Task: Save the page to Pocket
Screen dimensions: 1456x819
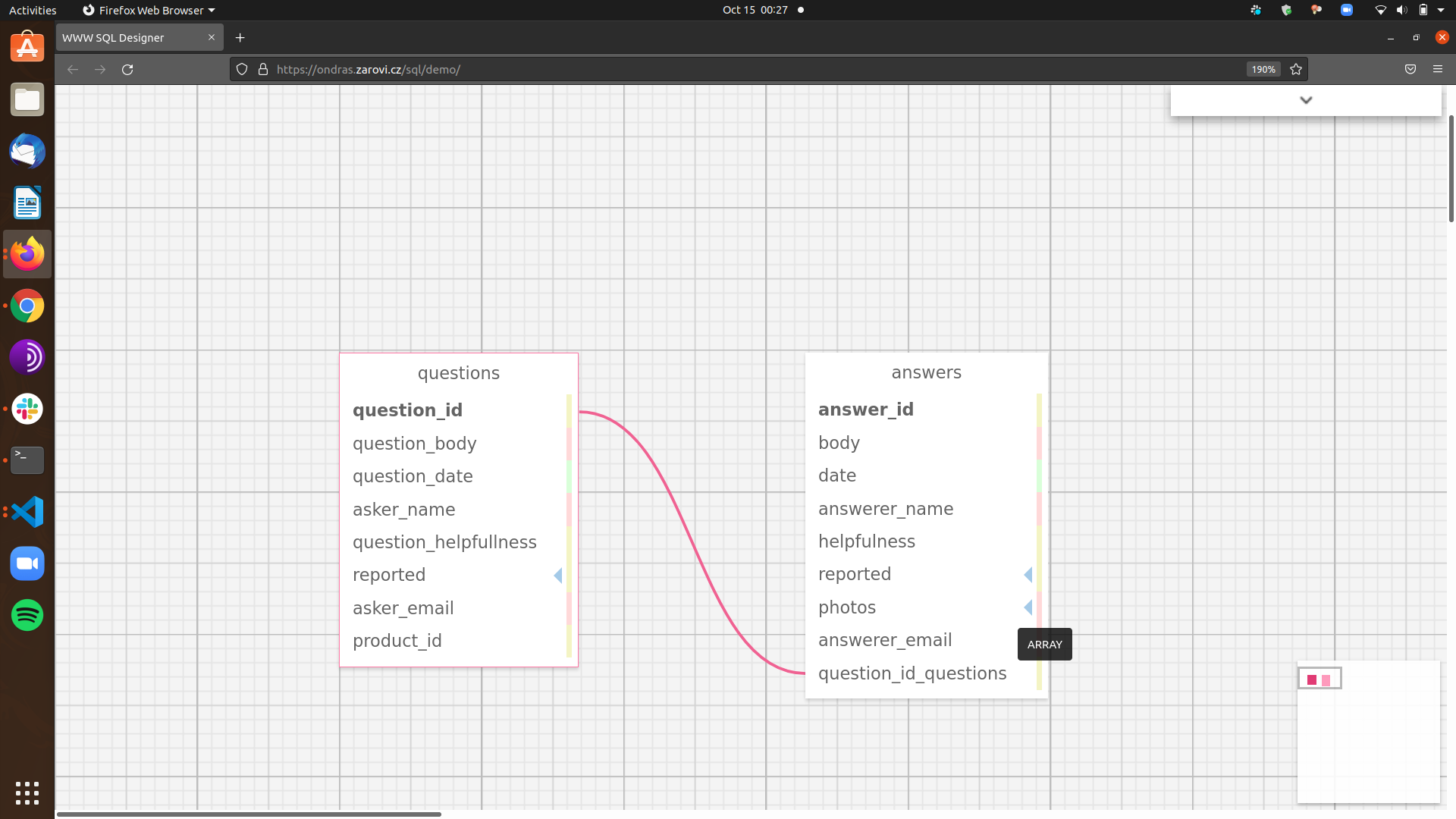Action: (x=1410, y=69)
